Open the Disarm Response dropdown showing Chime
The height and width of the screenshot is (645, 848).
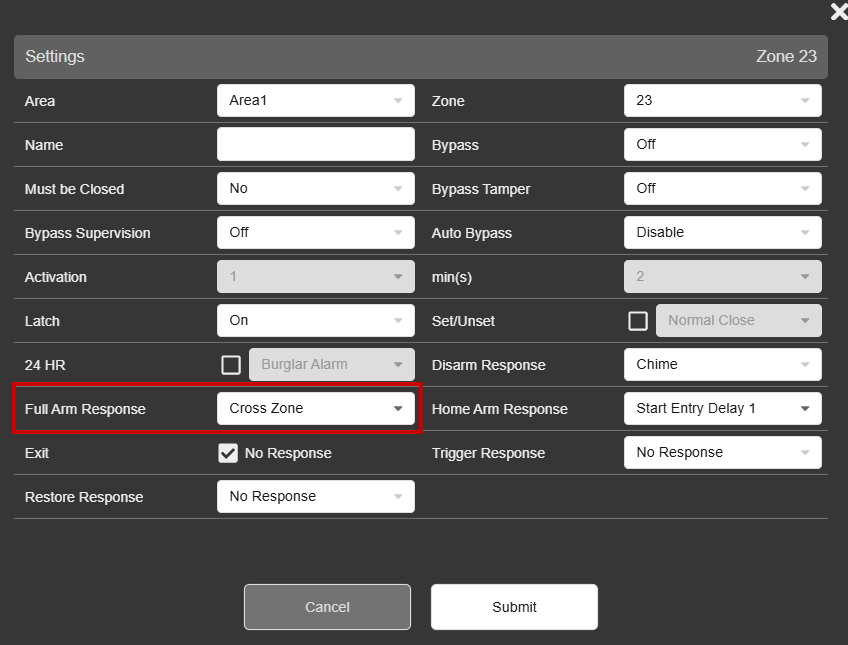click(x=723, y=365)
